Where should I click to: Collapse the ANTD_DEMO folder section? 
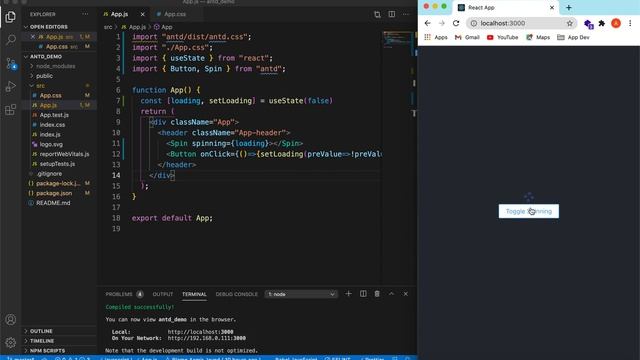59,57
